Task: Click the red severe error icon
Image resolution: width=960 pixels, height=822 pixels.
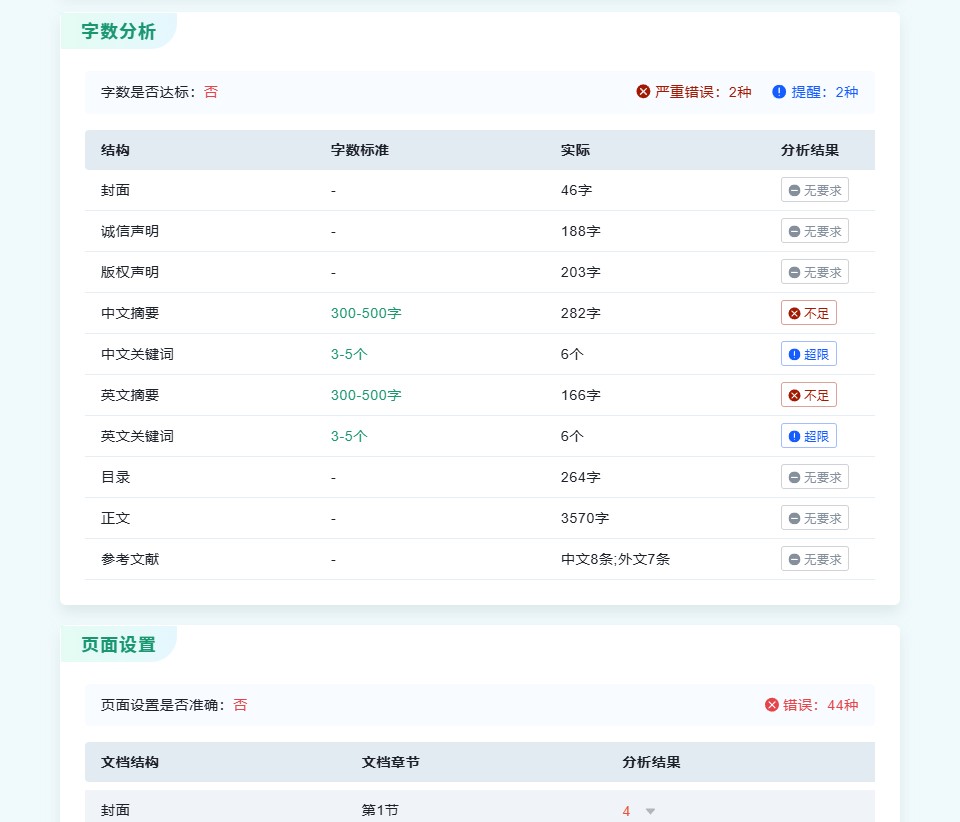Action: [x=643, y=92]
